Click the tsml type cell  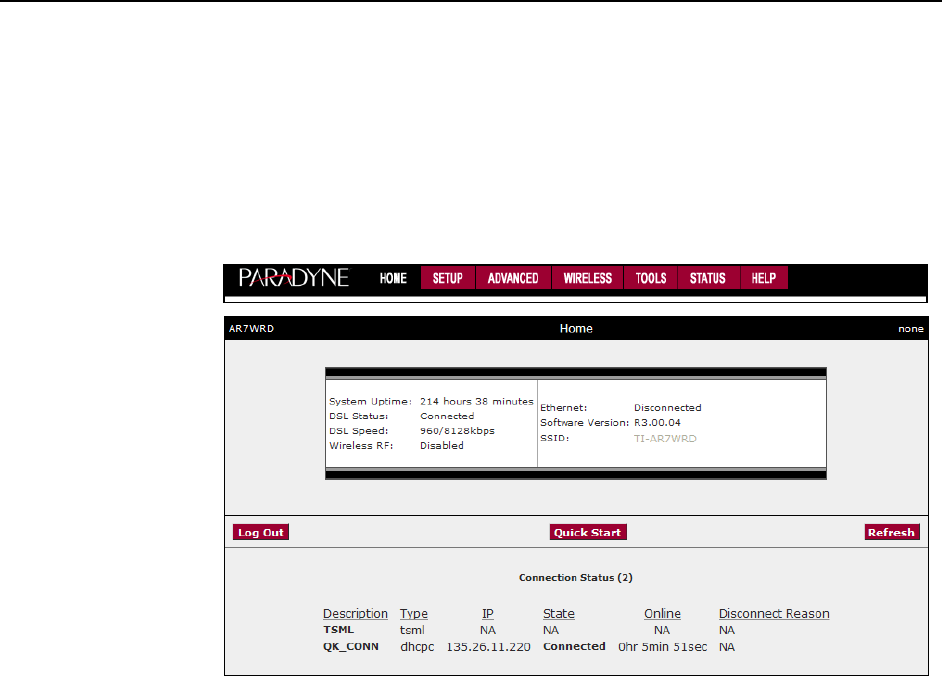pos(412,630)
